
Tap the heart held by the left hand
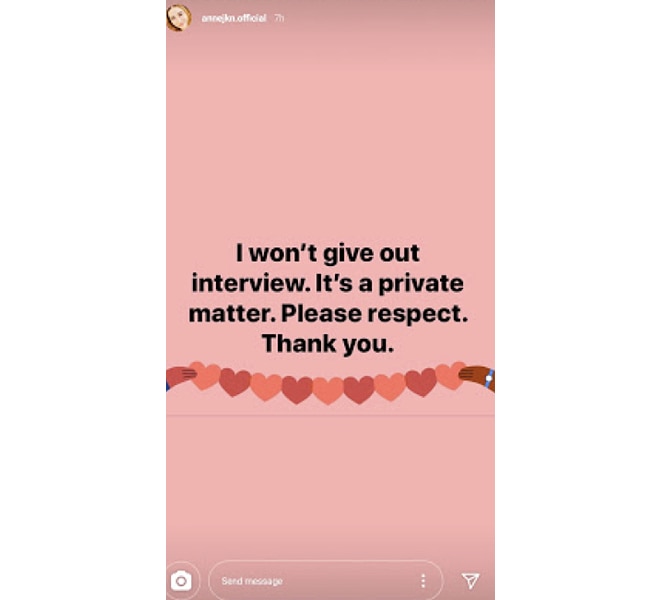(204, 374)
